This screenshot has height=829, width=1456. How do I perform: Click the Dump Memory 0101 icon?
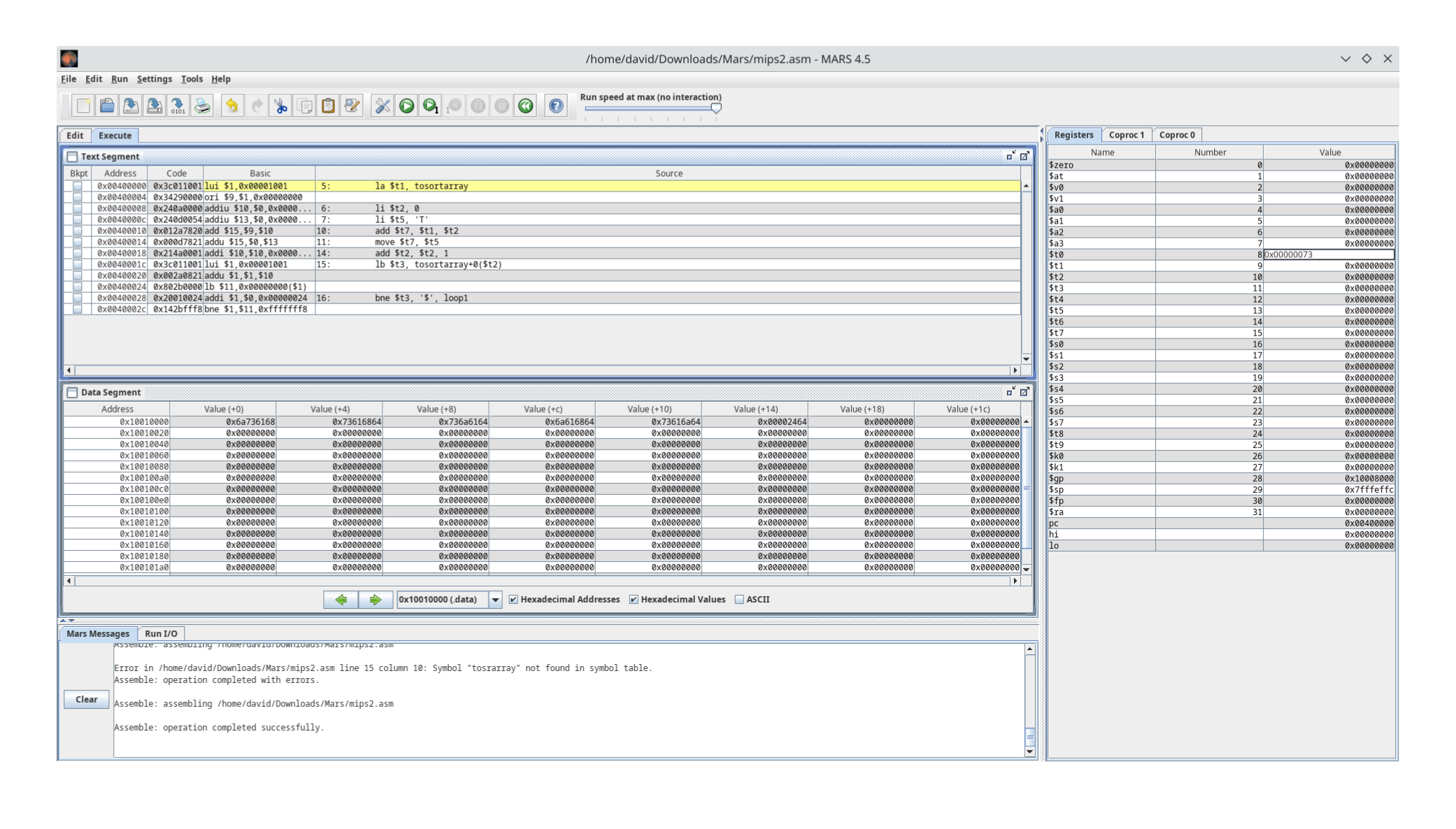(x=177, y=107)
